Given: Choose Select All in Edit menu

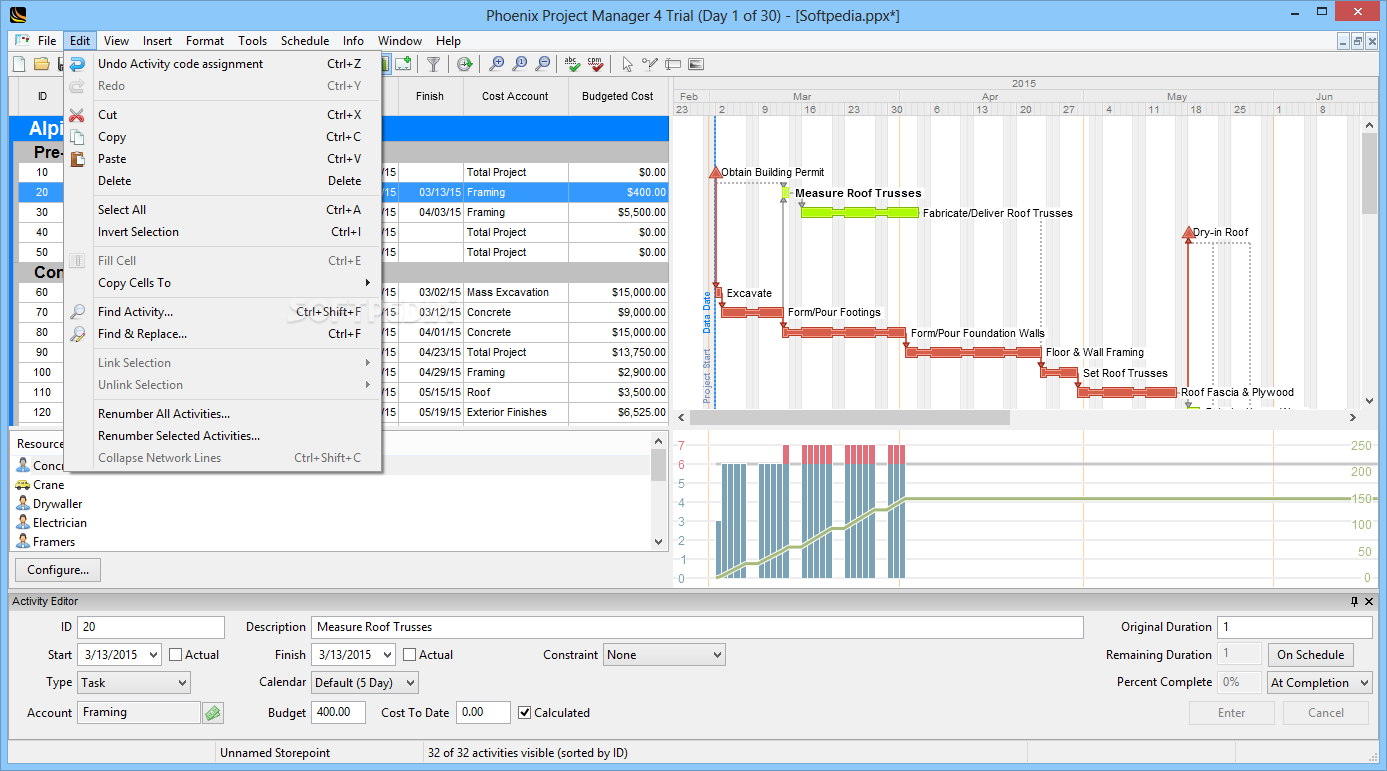Looking at the screenshot, I should click(222, 210).
